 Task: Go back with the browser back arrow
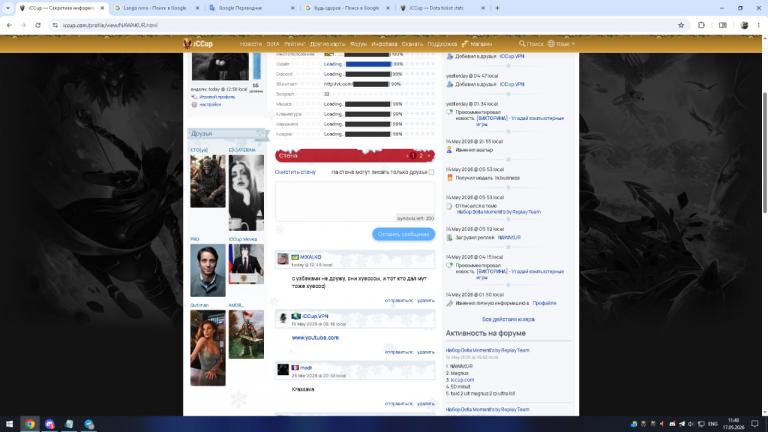click(x=9, y=25)
